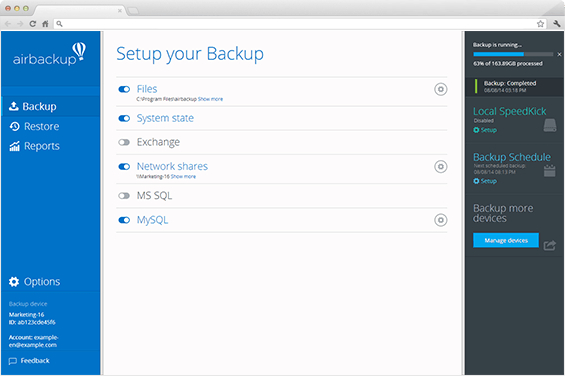
Task: Click the Marketing-16 device name
Action: (27, 315)
